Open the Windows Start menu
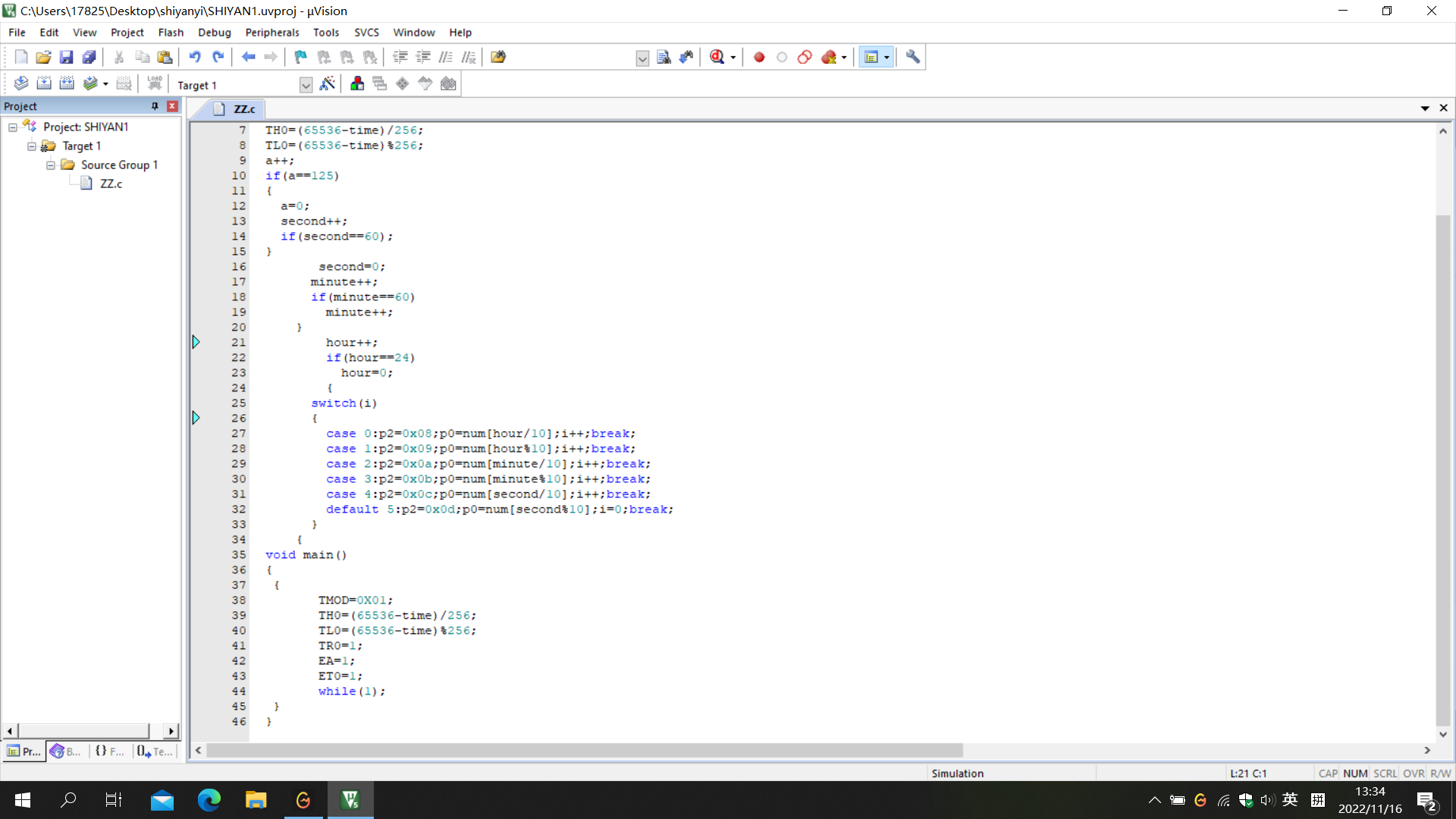This screenshot has height=819, width=1456. [22, 800]
